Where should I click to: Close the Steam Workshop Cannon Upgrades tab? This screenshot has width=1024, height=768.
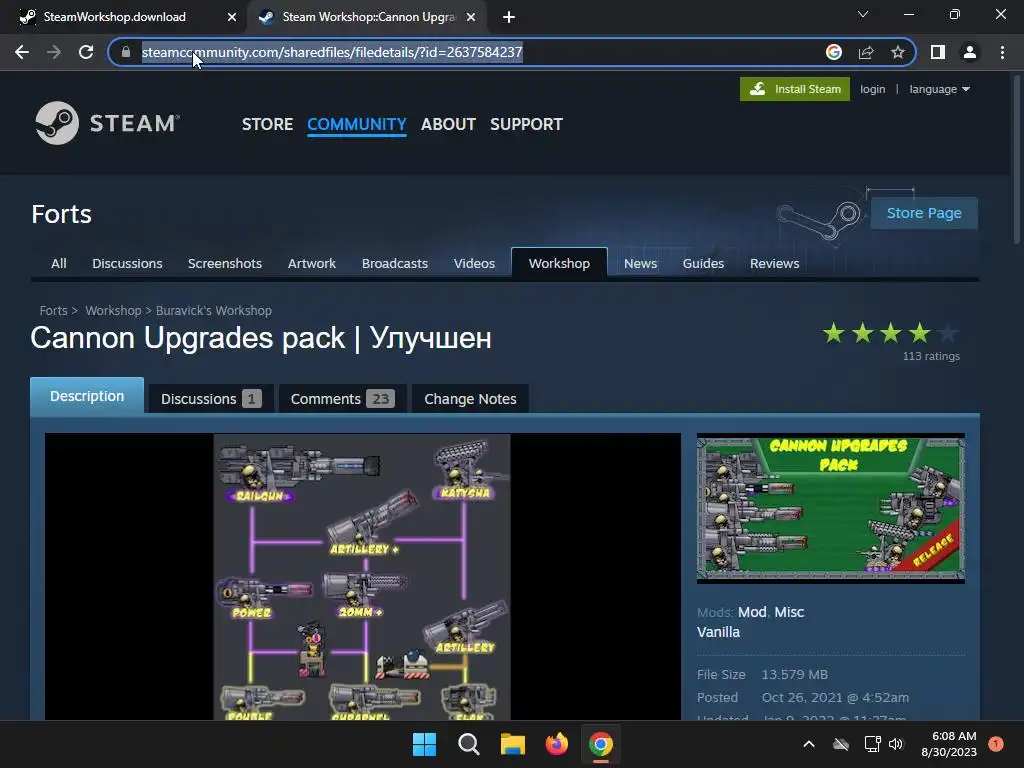coord(471,17)
